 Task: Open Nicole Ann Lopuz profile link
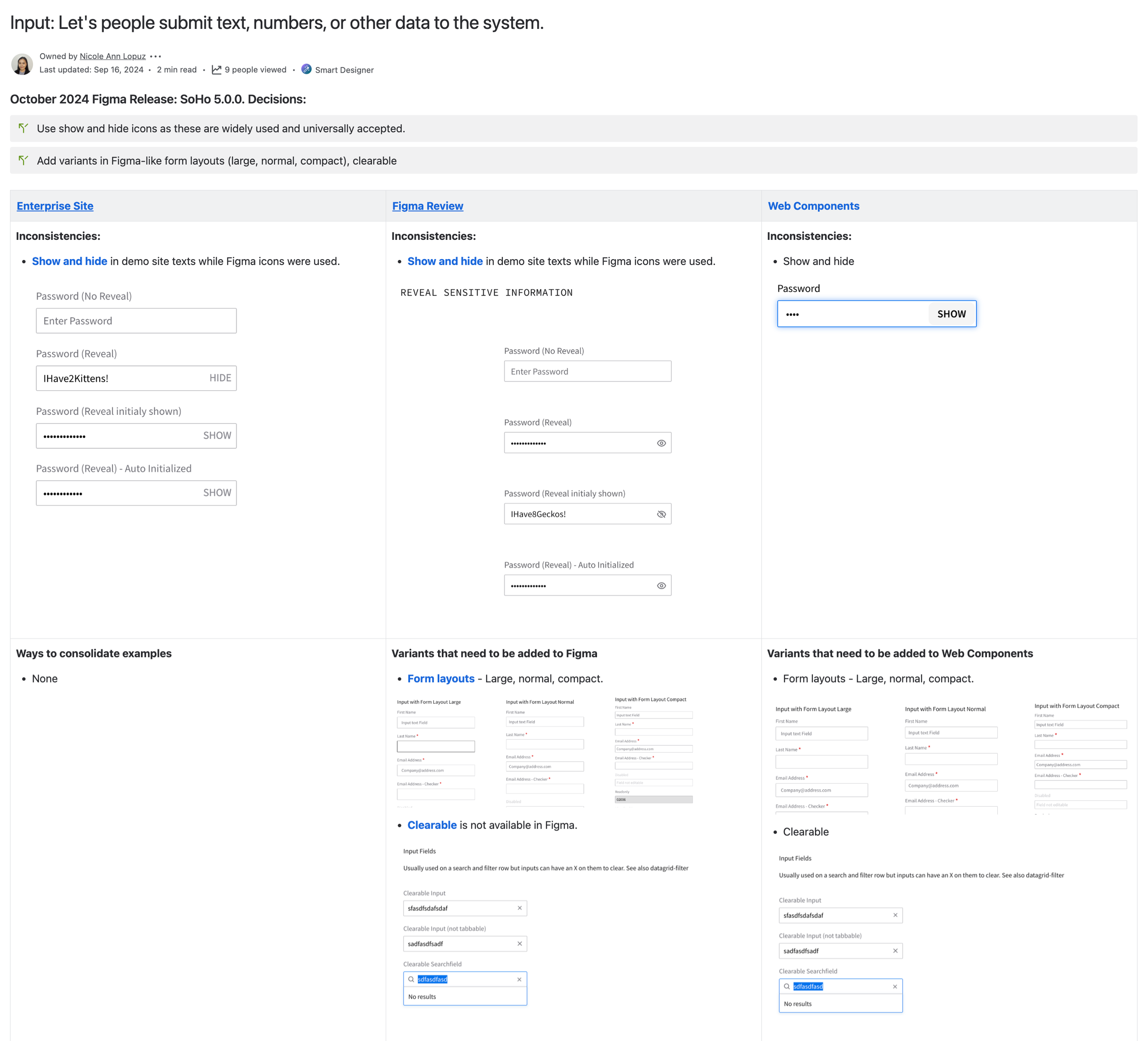click(x=112, y=57)
